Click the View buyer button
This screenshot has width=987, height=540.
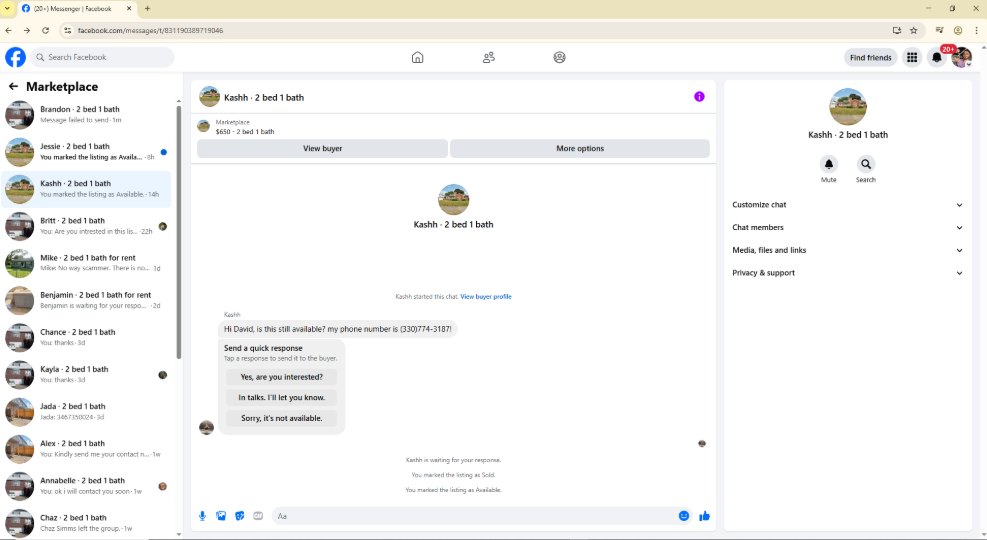click(322, 149)
